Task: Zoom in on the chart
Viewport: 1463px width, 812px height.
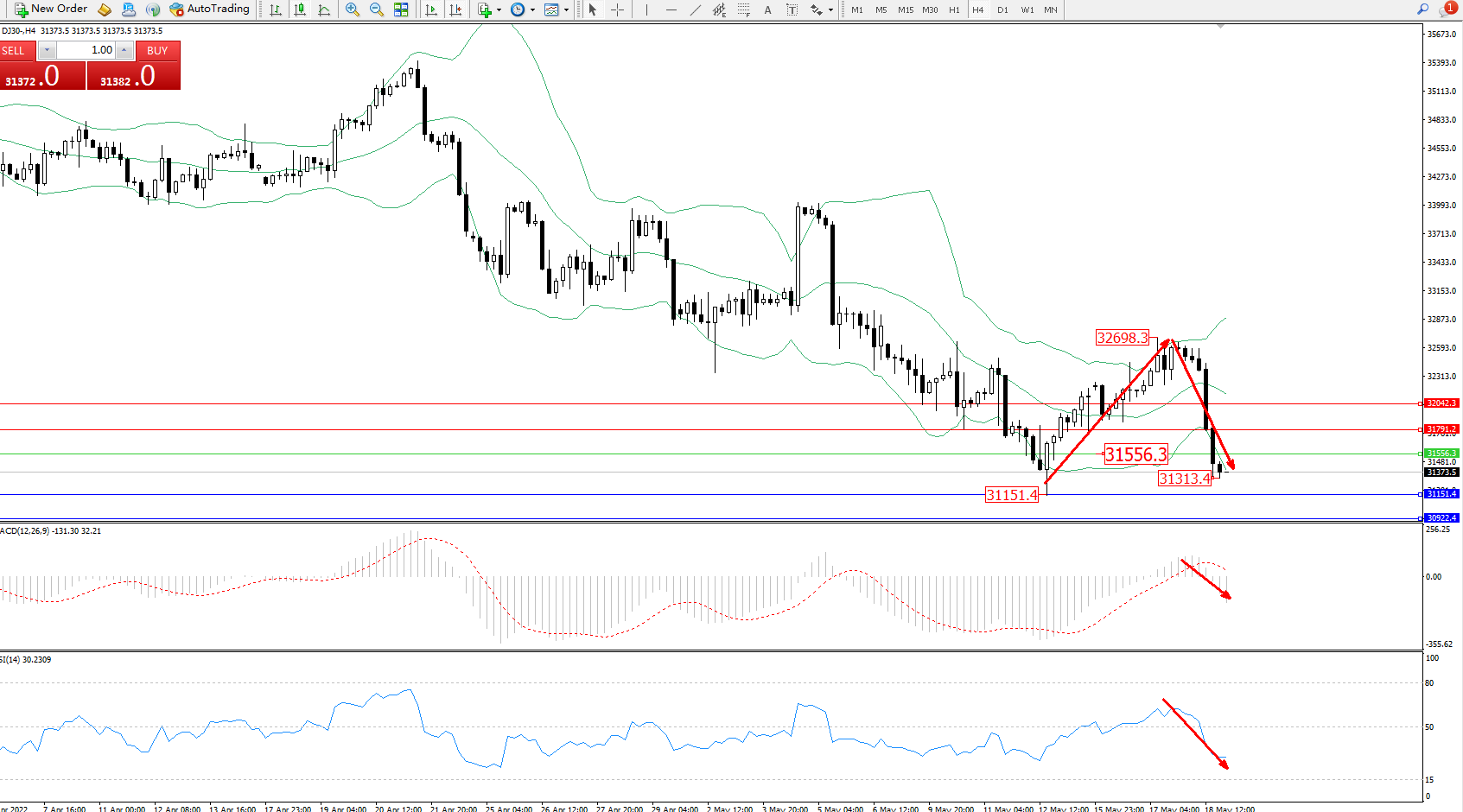Action: [x=352, y=10]
